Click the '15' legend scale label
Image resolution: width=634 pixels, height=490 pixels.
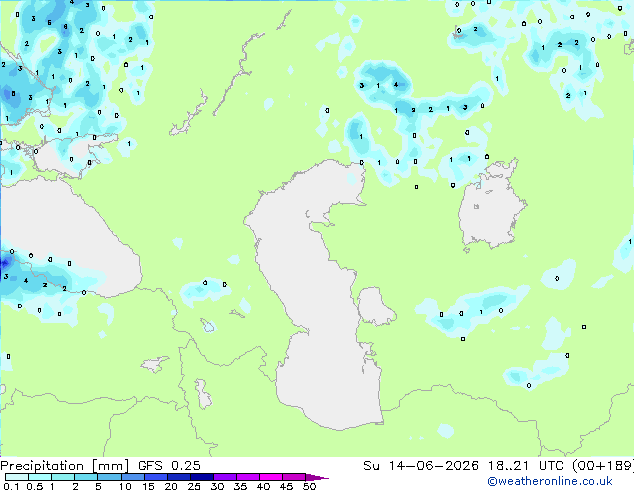tap(148, 486)
